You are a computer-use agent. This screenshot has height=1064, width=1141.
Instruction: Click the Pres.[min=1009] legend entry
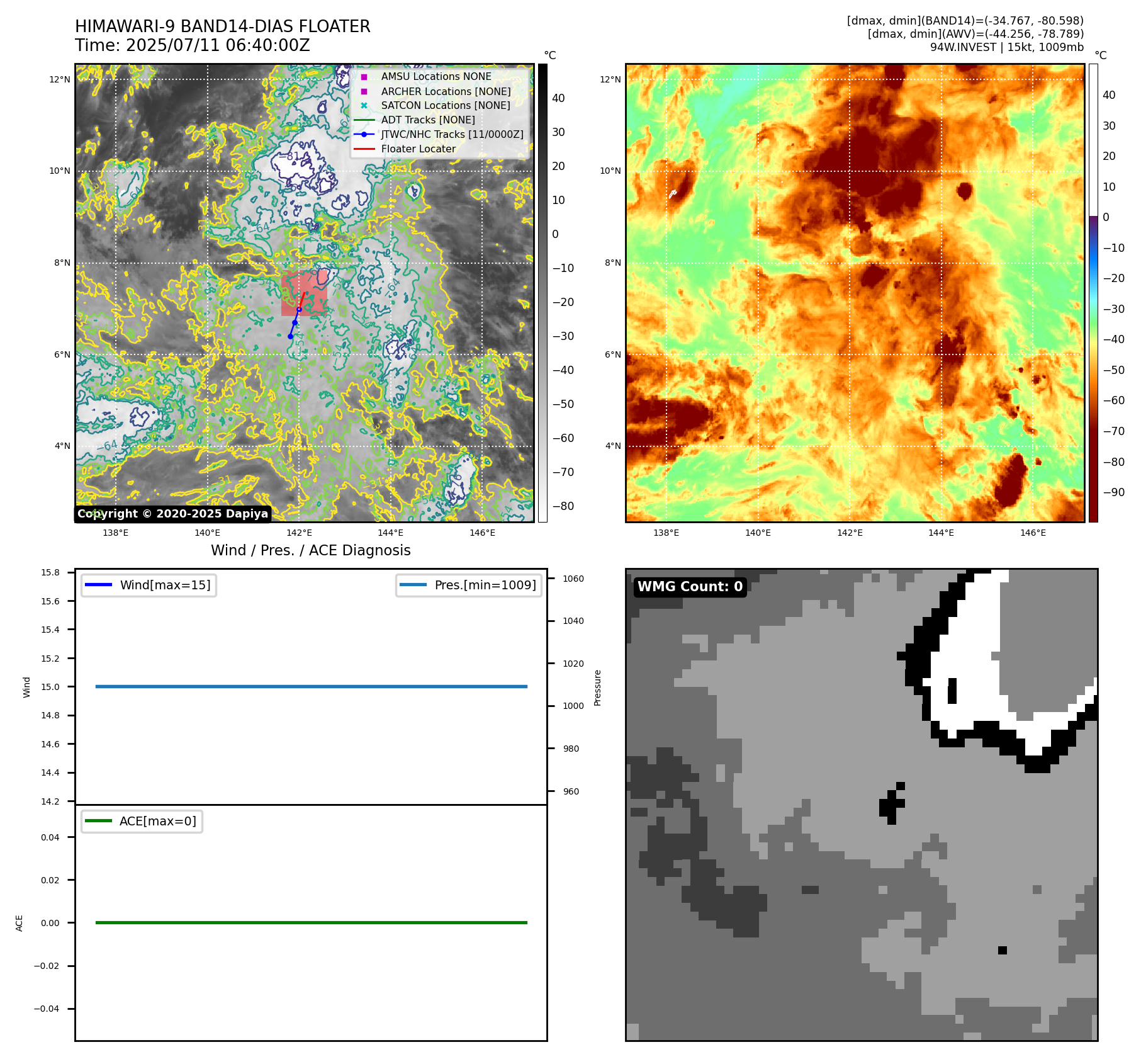(x=469, y=585)
